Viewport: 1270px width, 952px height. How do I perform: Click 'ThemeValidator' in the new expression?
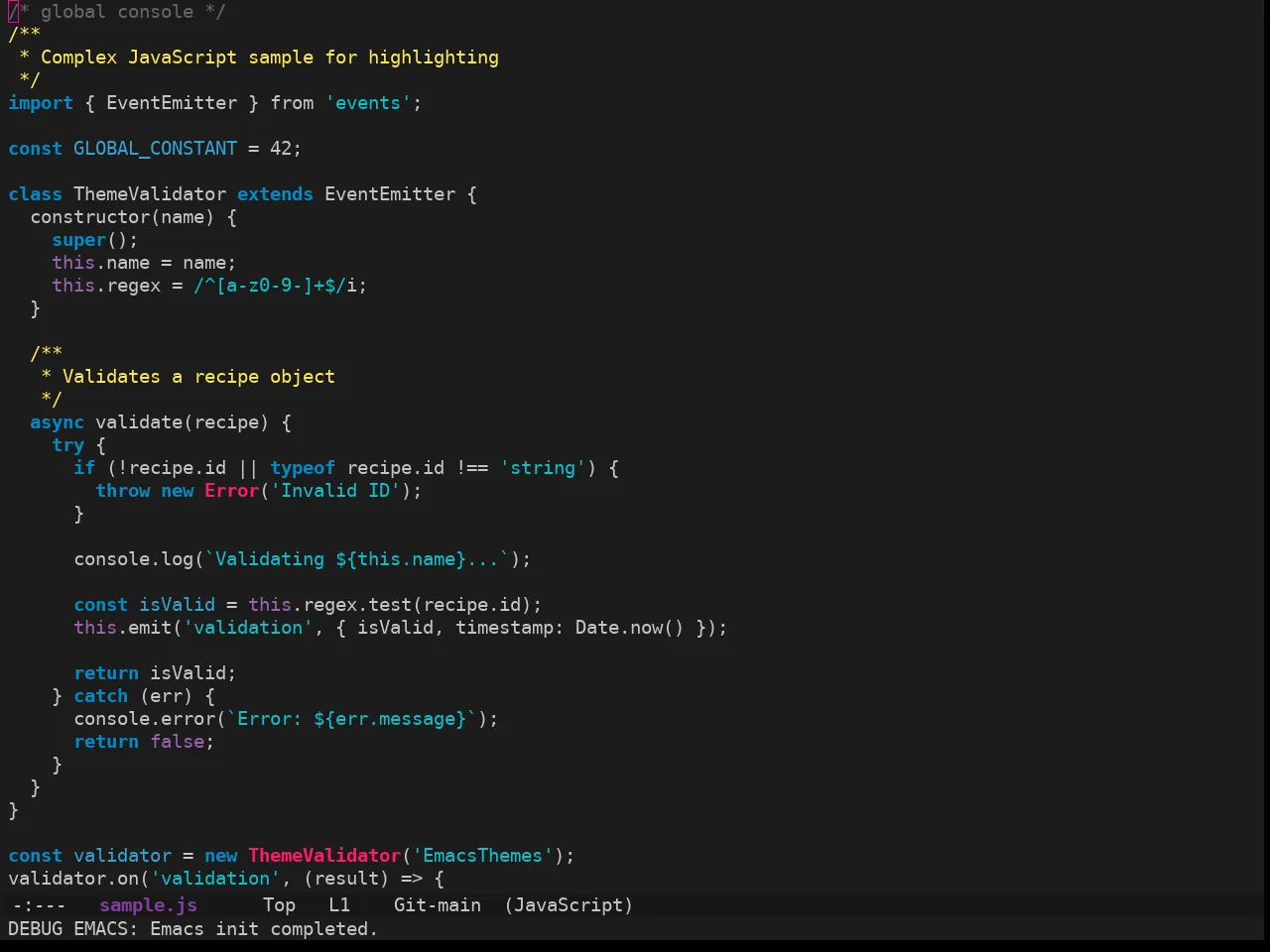click(x=324, y=856)
